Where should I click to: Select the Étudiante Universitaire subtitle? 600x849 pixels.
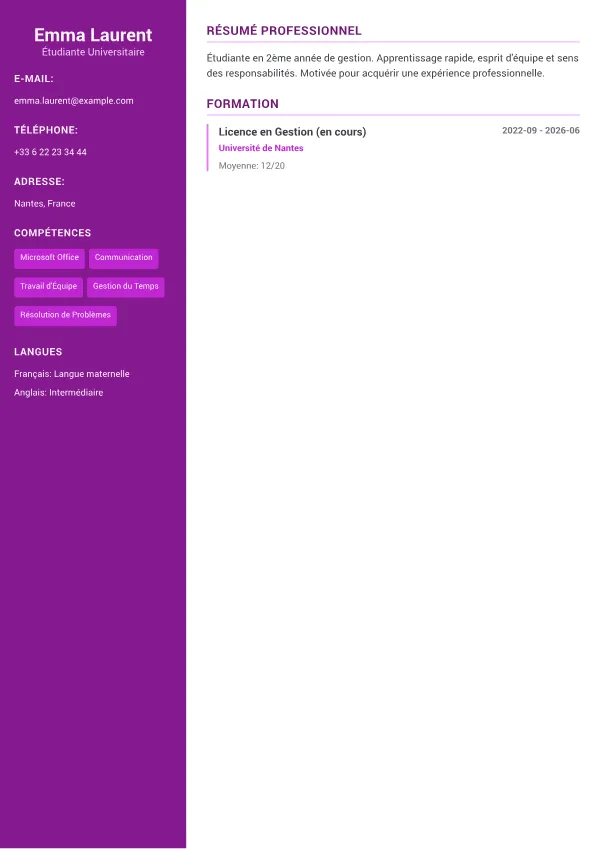93,52
